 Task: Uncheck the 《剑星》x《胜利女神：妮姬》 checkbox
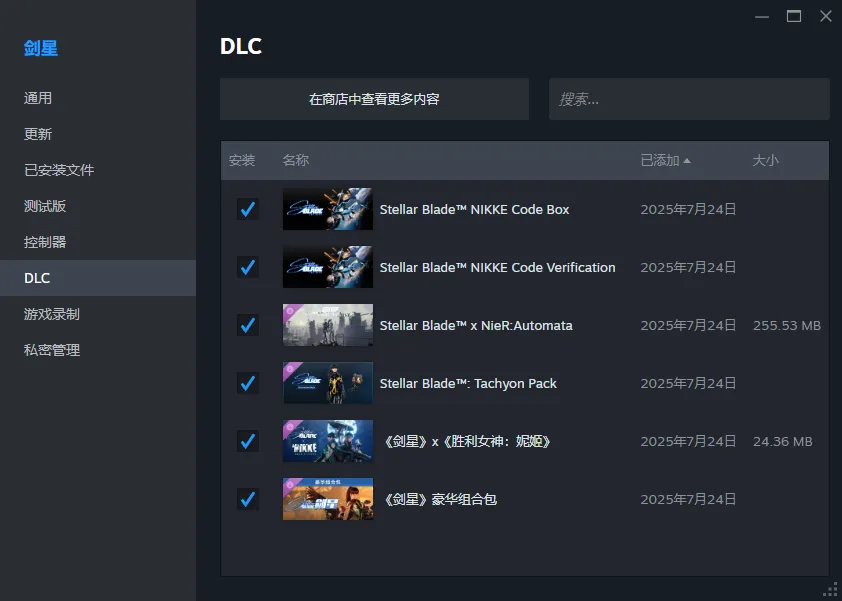247,441
